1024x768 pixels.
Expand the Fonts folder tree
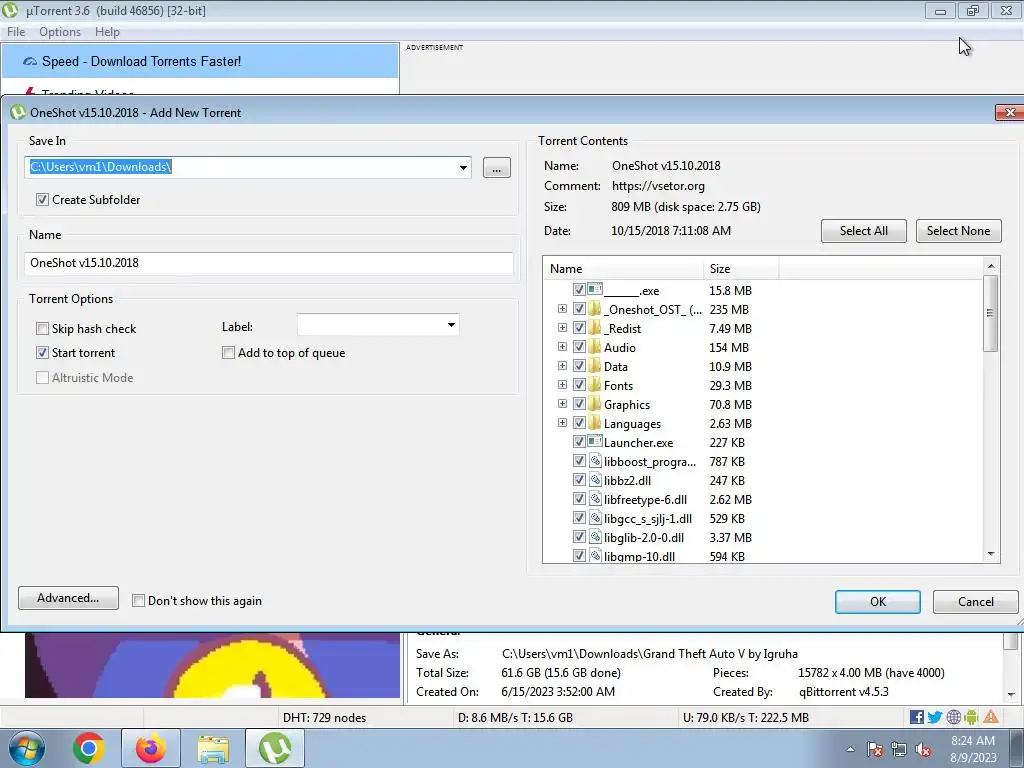(x=562, y=384)
